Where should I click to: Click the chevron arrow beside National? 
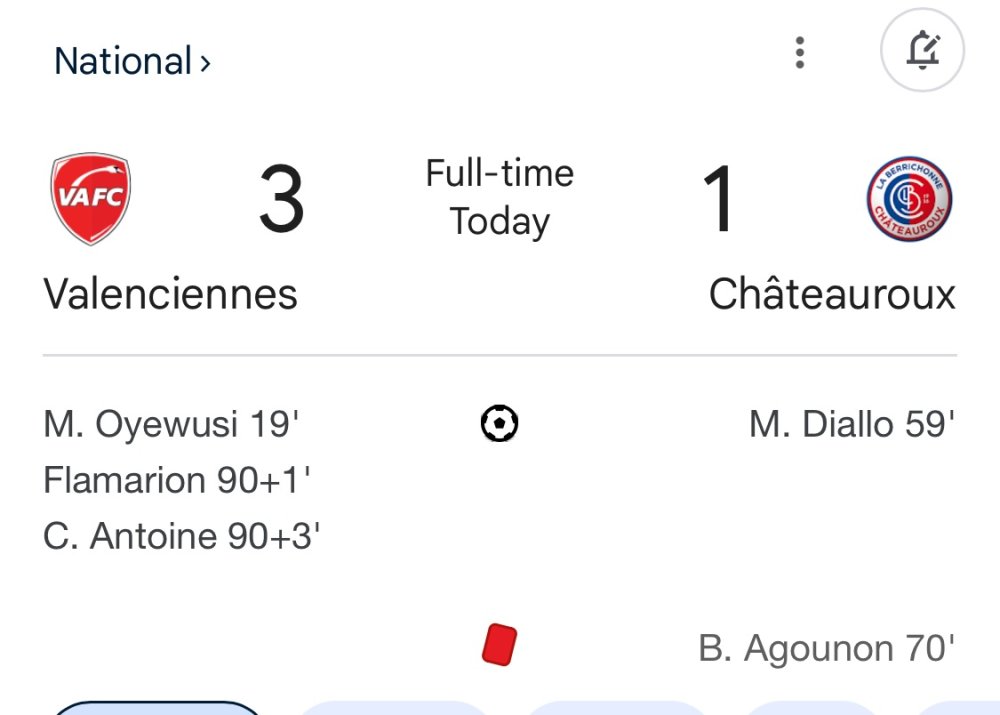205,63
